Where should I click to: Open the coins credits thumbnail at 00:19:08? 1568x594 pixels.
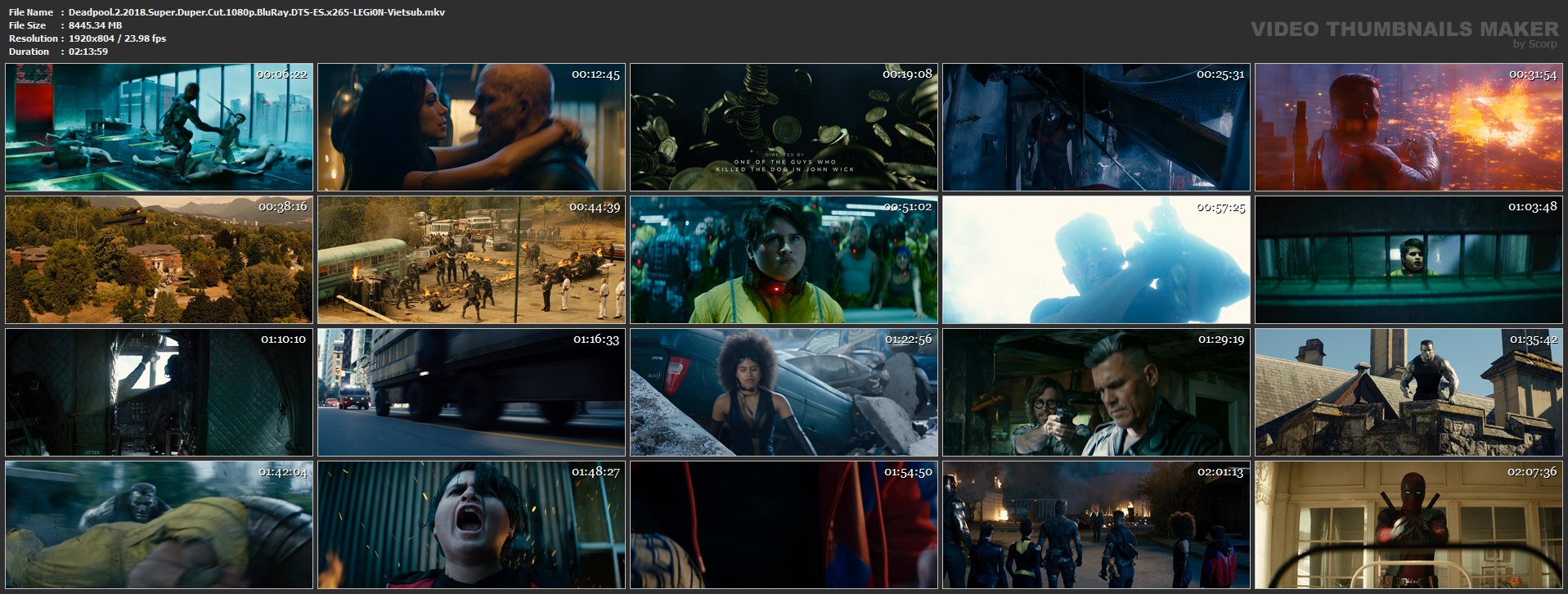[x=784, y=127]
